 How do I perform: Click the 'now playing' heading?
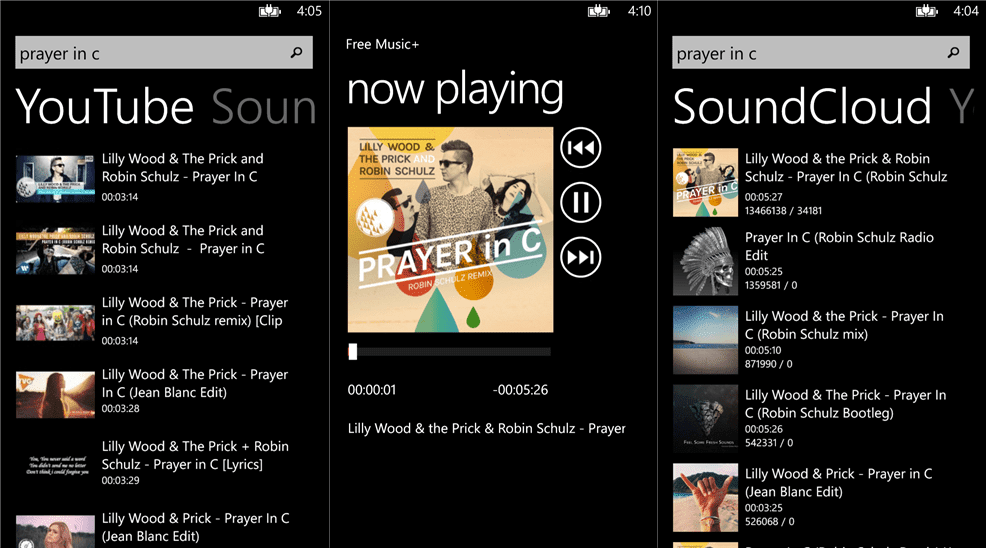pyautogui.click(x=455, y=91)
